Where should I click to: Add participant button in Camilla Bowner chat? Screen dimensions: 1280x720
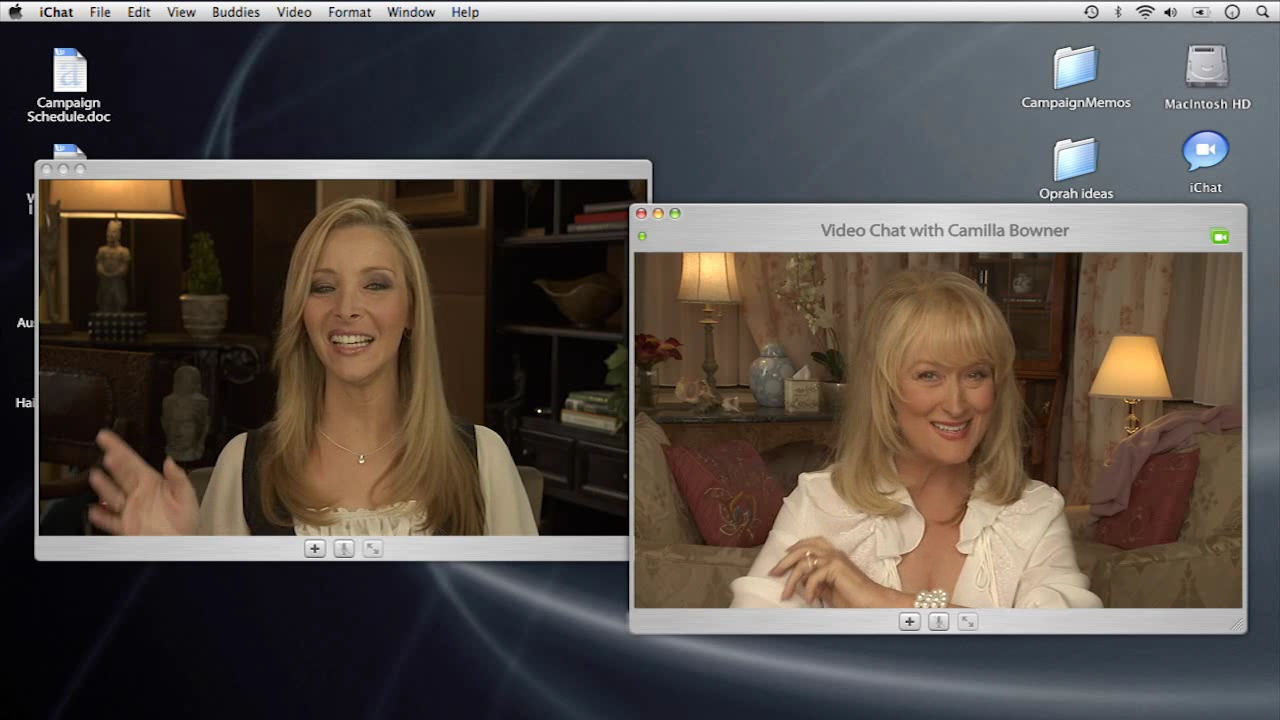909,622
